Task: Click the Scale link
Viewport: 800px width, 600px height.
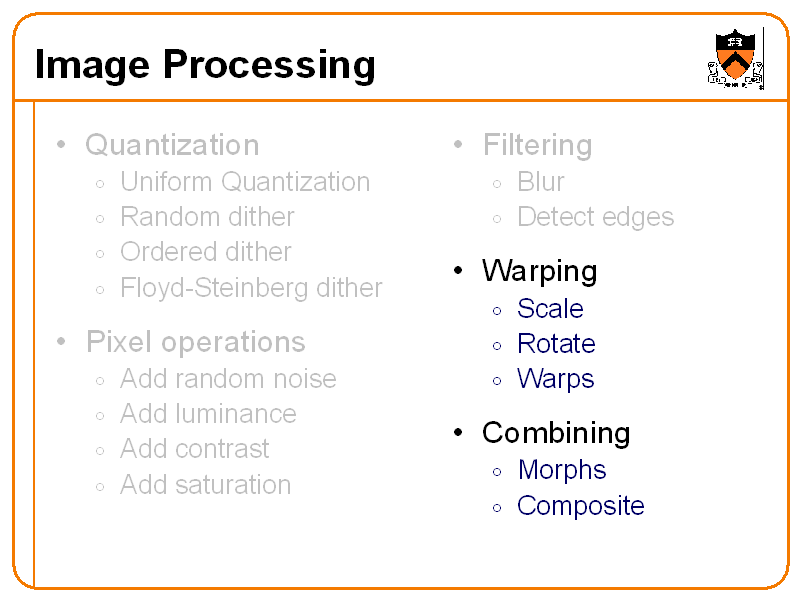Action: [550, 309]
